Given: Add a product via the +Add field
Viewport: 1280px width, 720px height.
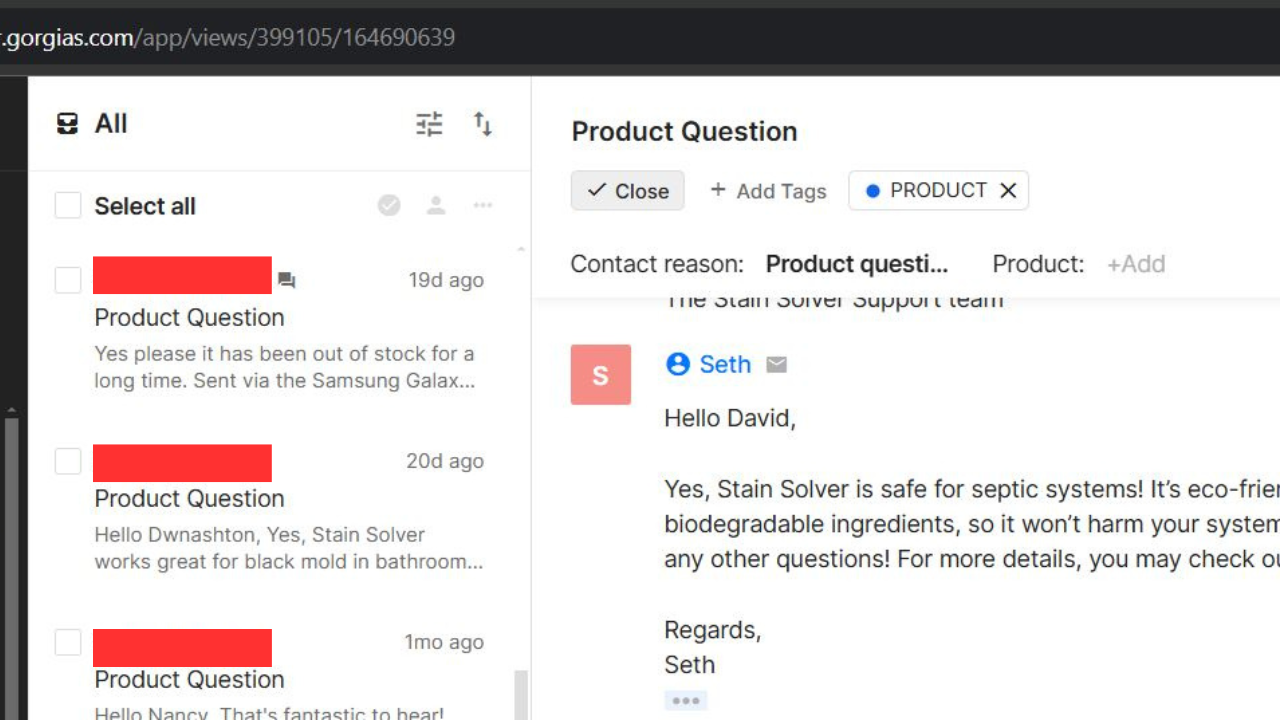Looking at the screenshot, I should click(1136, 264).
